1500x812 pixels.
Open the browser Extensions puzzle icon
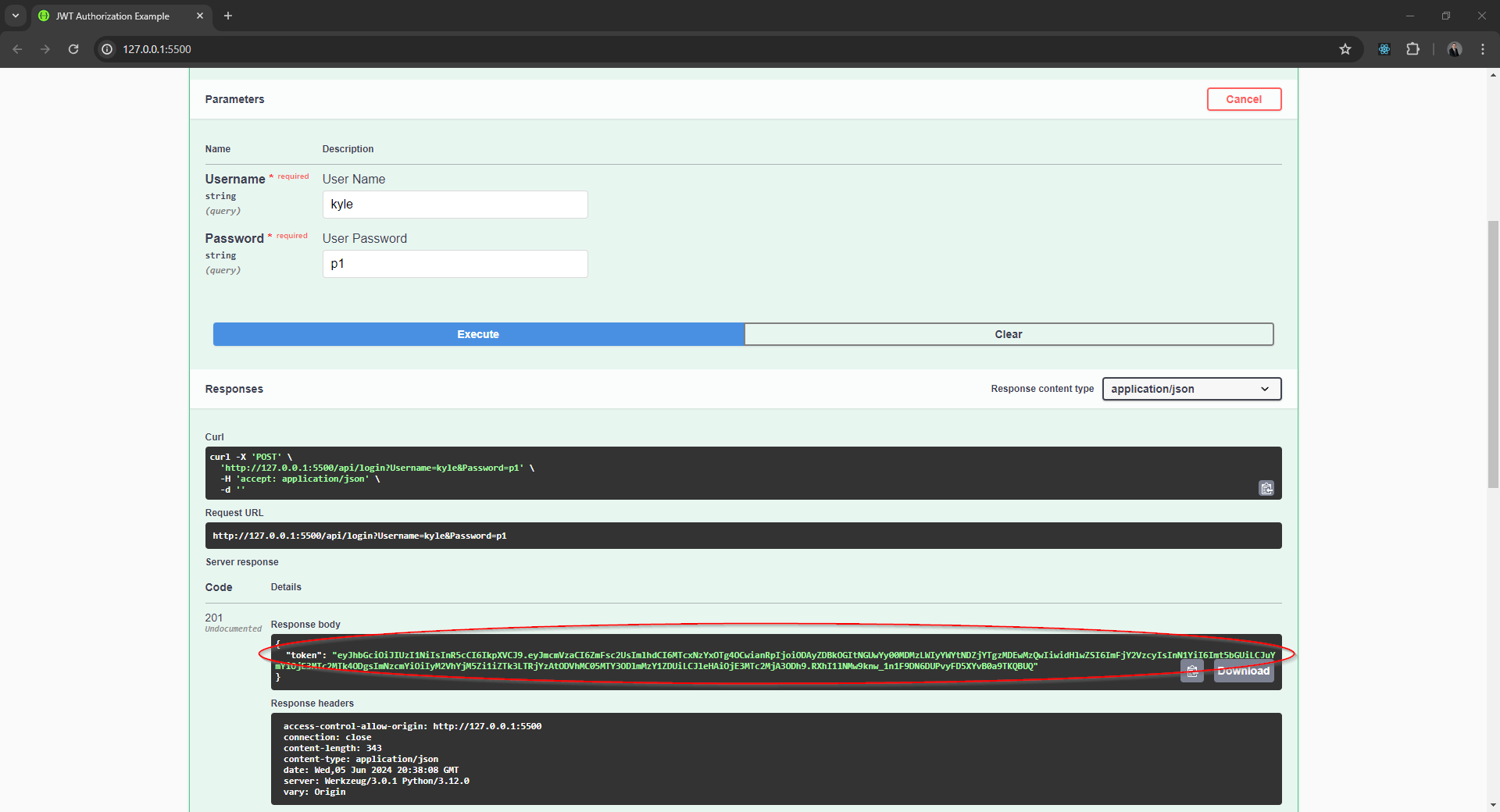tap(1412, 49)
